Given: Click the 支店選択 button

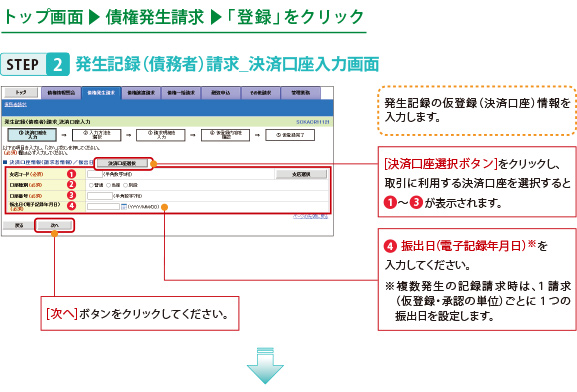Looking at the screenshot, I should point(301,174).
